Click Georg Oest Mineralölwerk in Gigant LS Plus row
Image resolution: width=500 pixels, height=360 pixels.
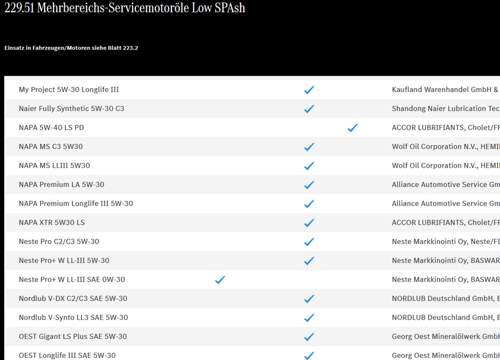(x=446, y=336)
